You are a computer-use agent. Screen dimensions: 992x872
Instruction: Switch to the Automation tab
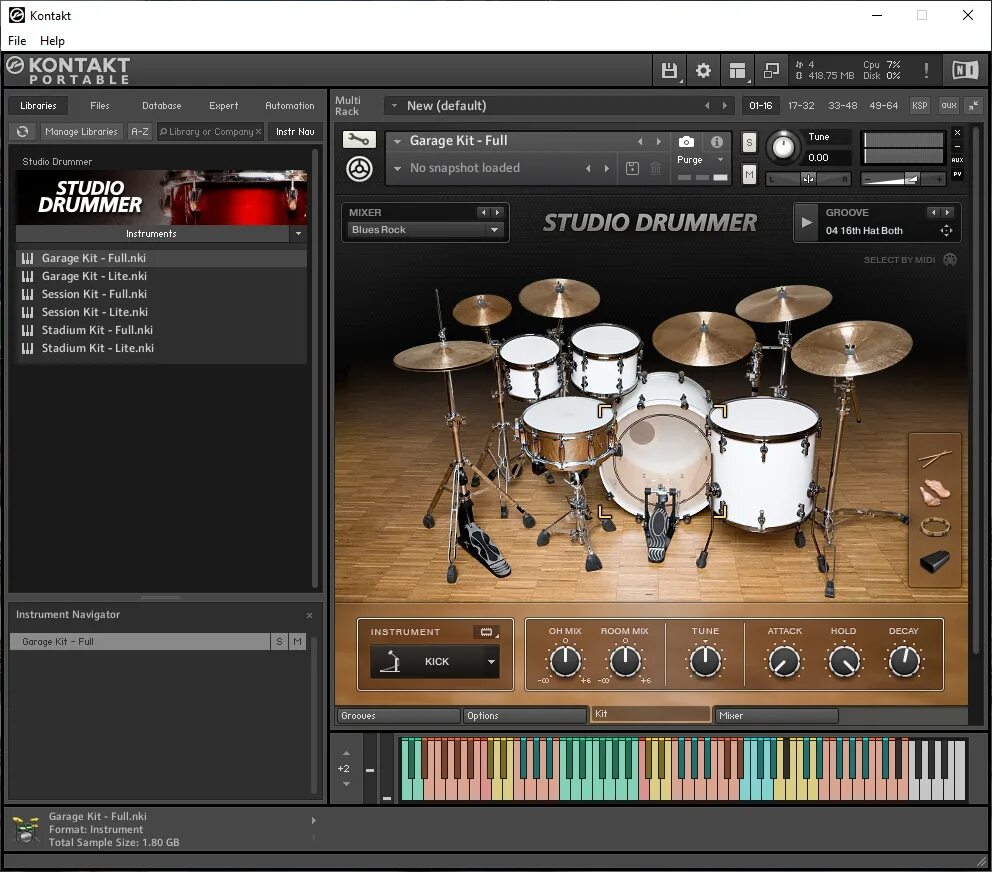point(289,106)
